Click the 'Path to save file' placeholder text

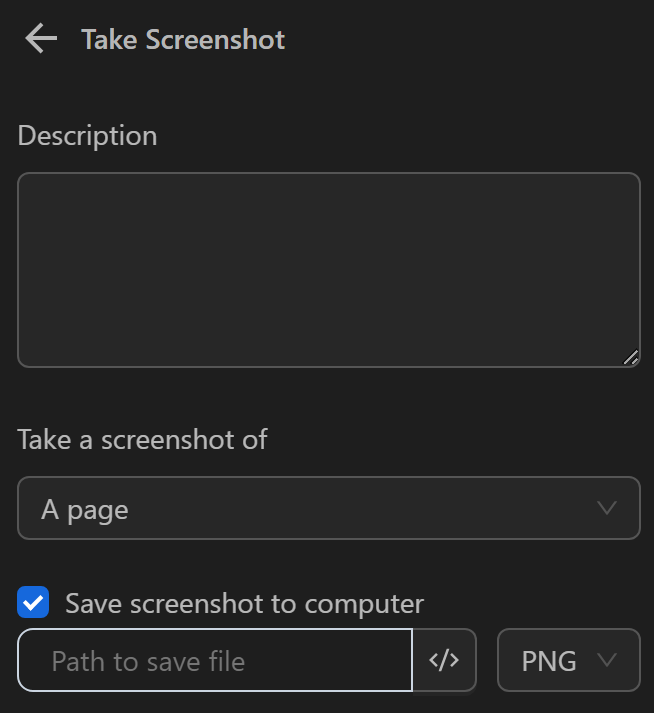pyautogui.click(x=148, y=661)
